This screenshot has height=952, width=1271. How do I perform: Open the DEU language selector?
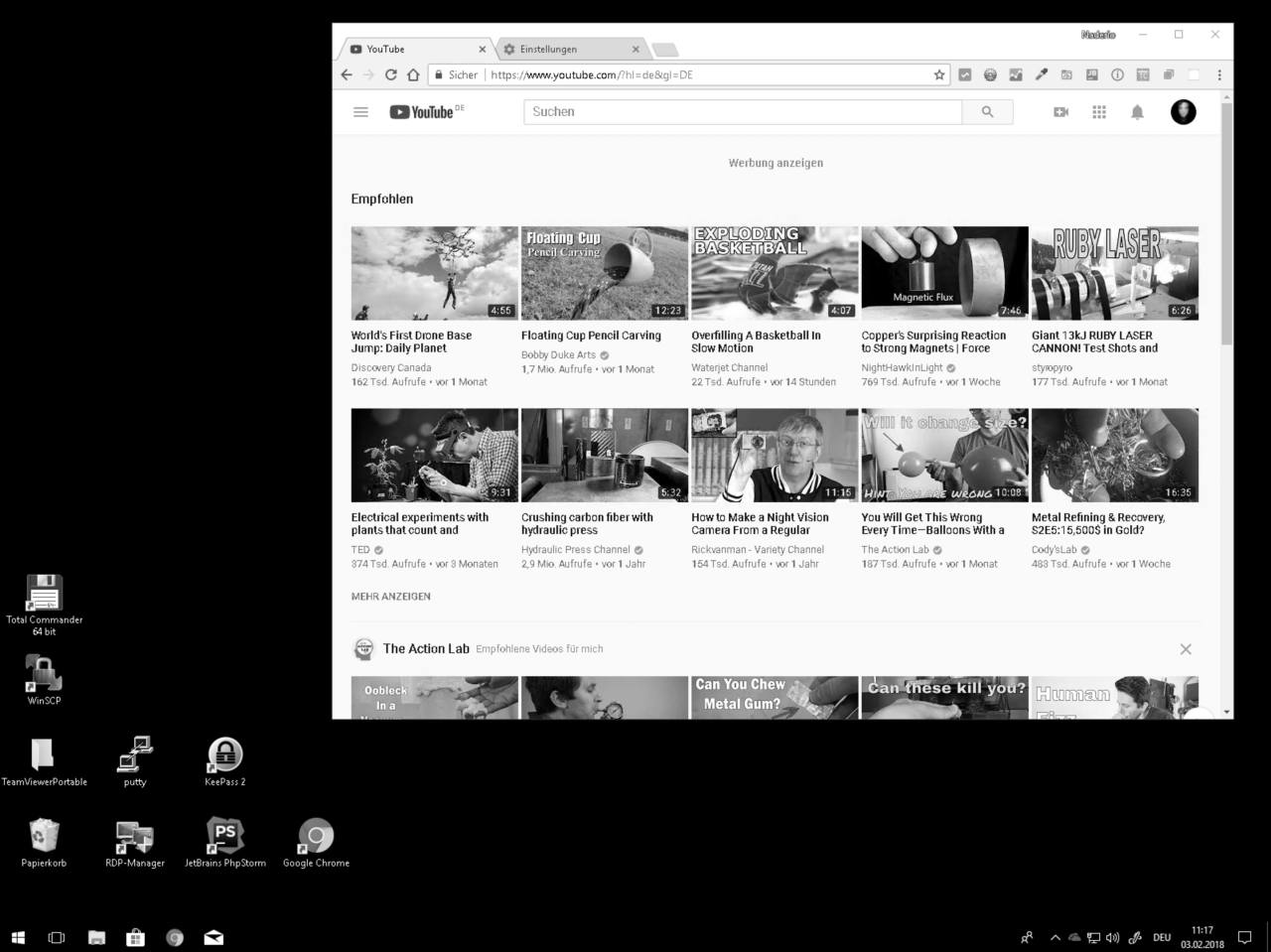coord(1162,937)
